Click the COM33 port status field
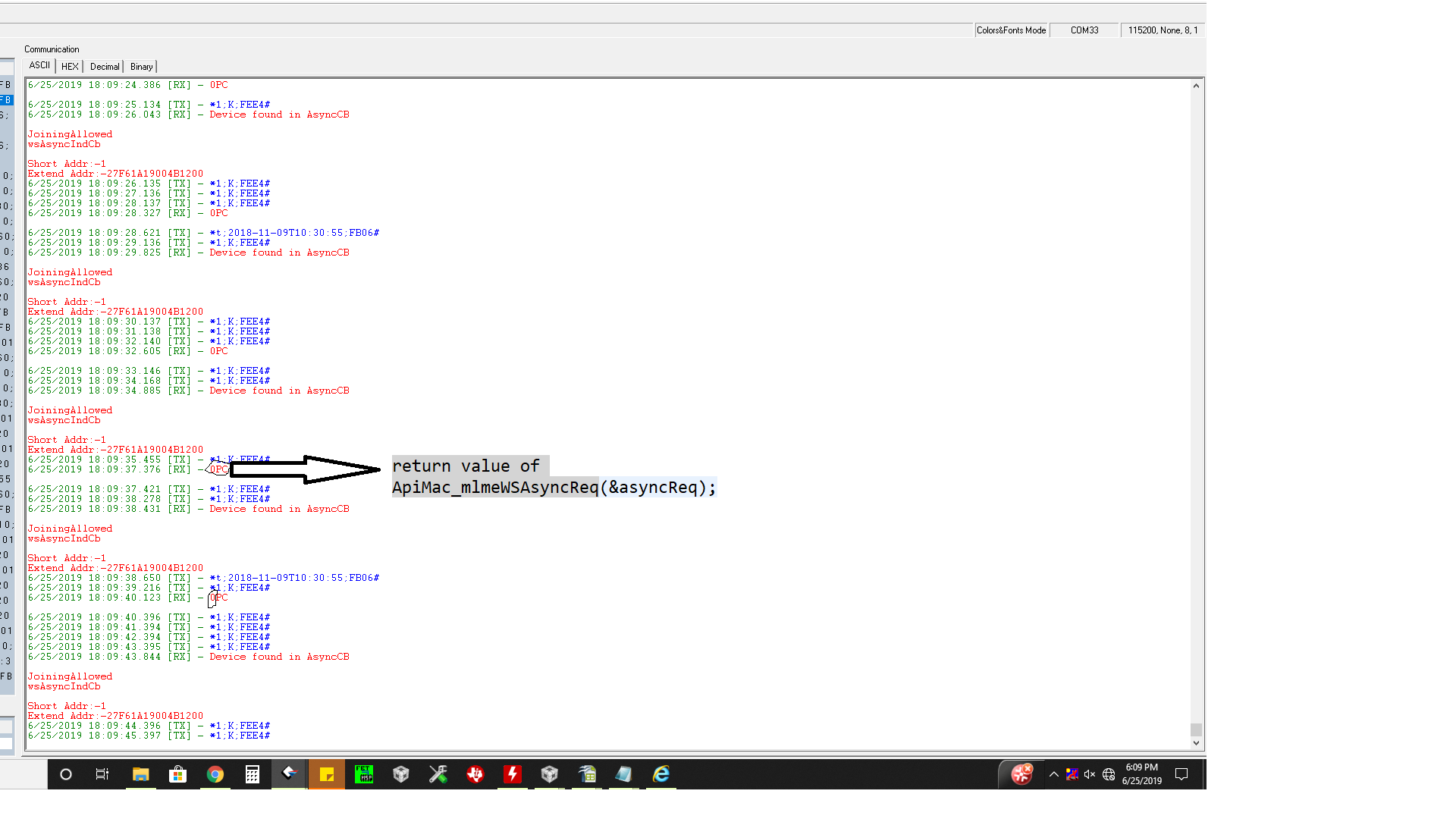Viewport: 1456px width, 819px height. click(x=1084, y=30)
